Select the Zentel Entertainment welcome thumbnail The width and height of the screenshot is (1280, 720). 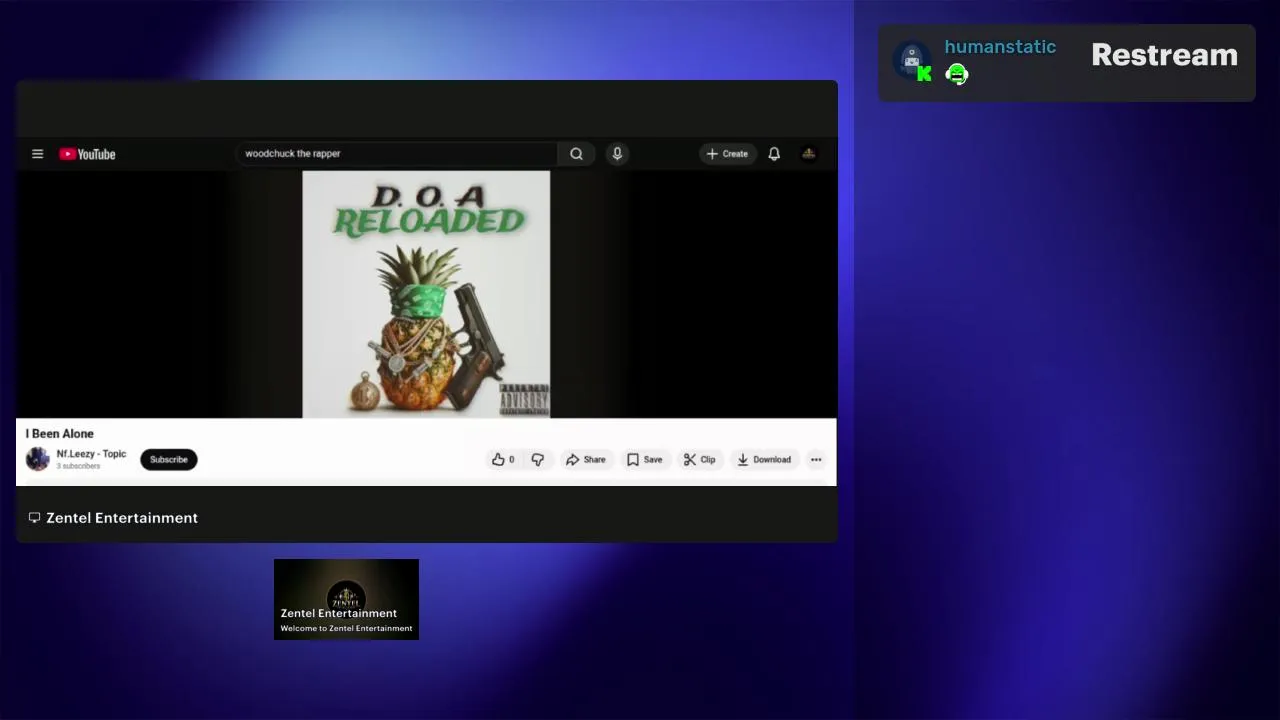click(x=346, y=599)
